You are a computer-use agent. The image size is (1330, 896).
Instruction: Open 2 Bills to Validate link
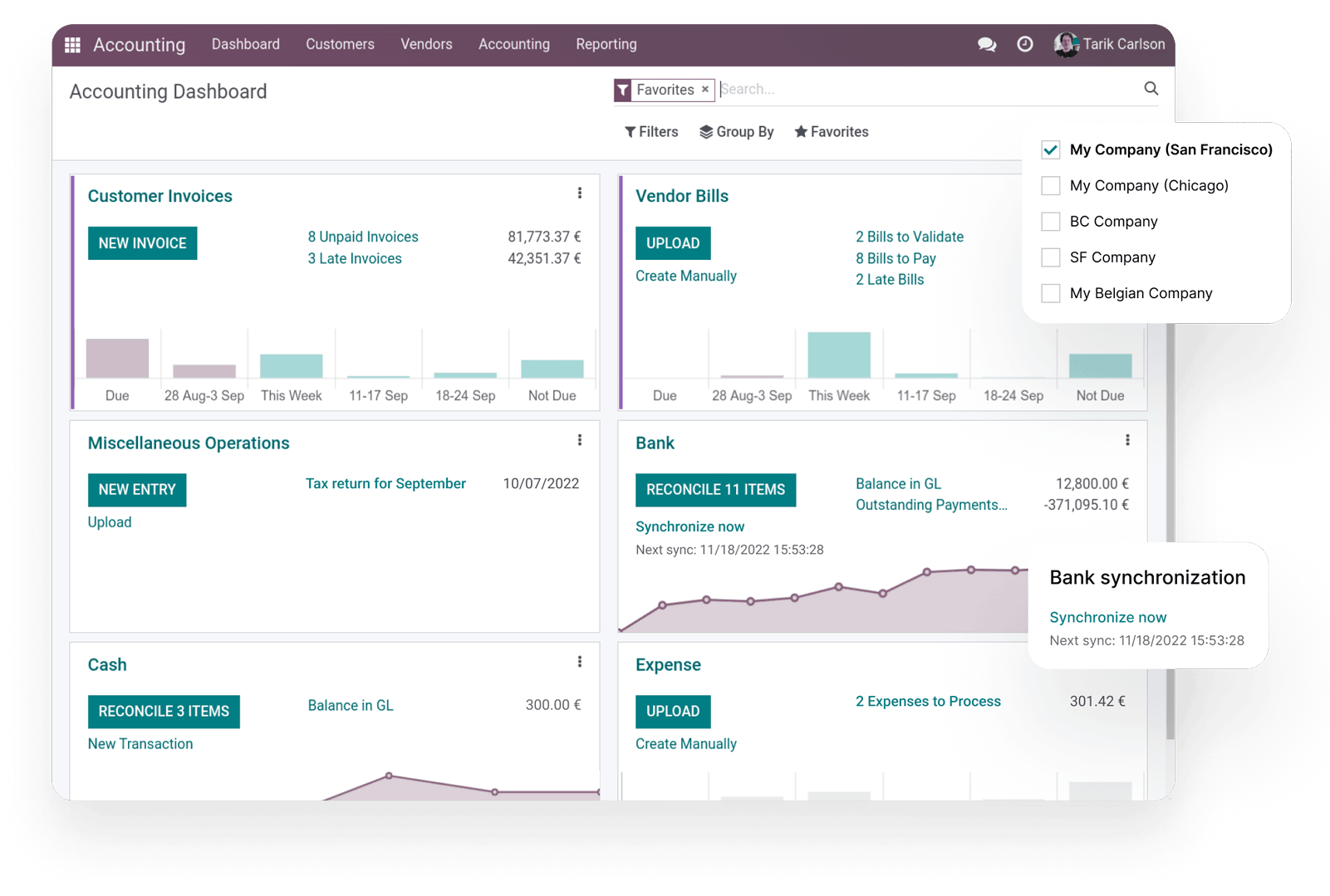[910, 237]
